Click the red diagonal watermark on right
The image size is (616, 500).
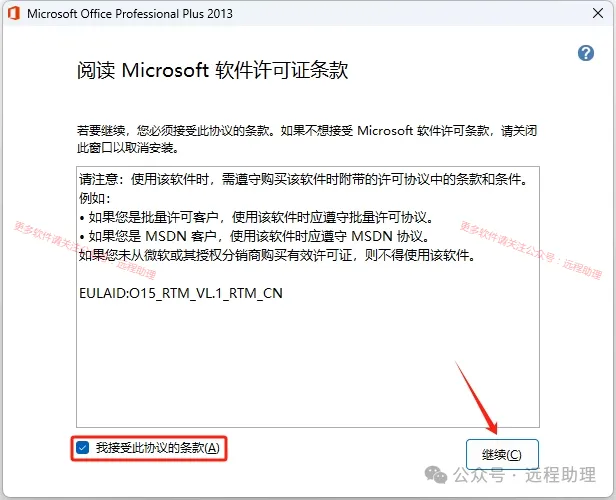(530, 250)
